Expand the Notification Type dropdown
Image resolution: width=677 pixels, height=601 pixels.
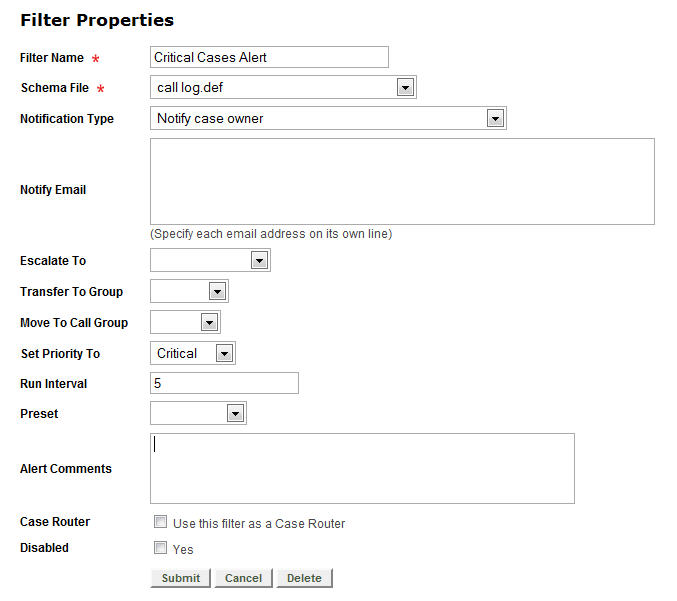pyautogui.click(x=494, y=119)
